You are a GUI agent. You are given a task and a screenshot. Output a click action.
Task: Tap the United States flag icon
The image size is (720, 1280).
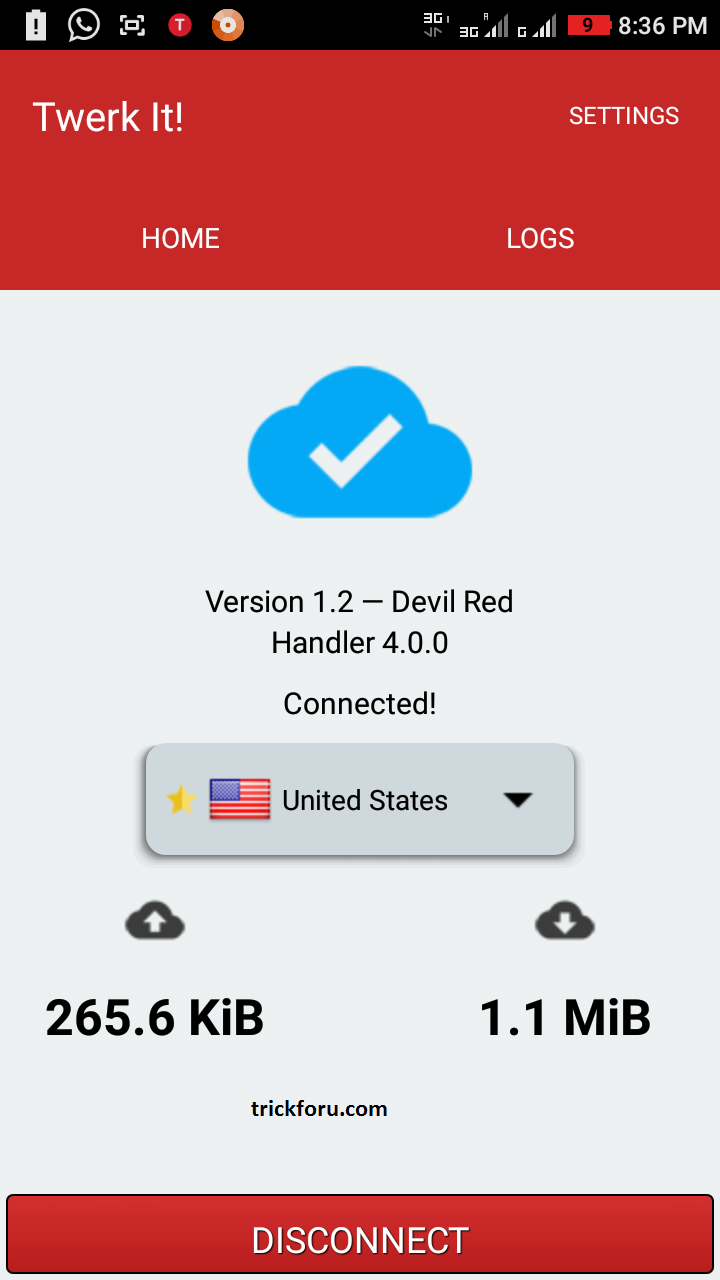tap(240, 800)
